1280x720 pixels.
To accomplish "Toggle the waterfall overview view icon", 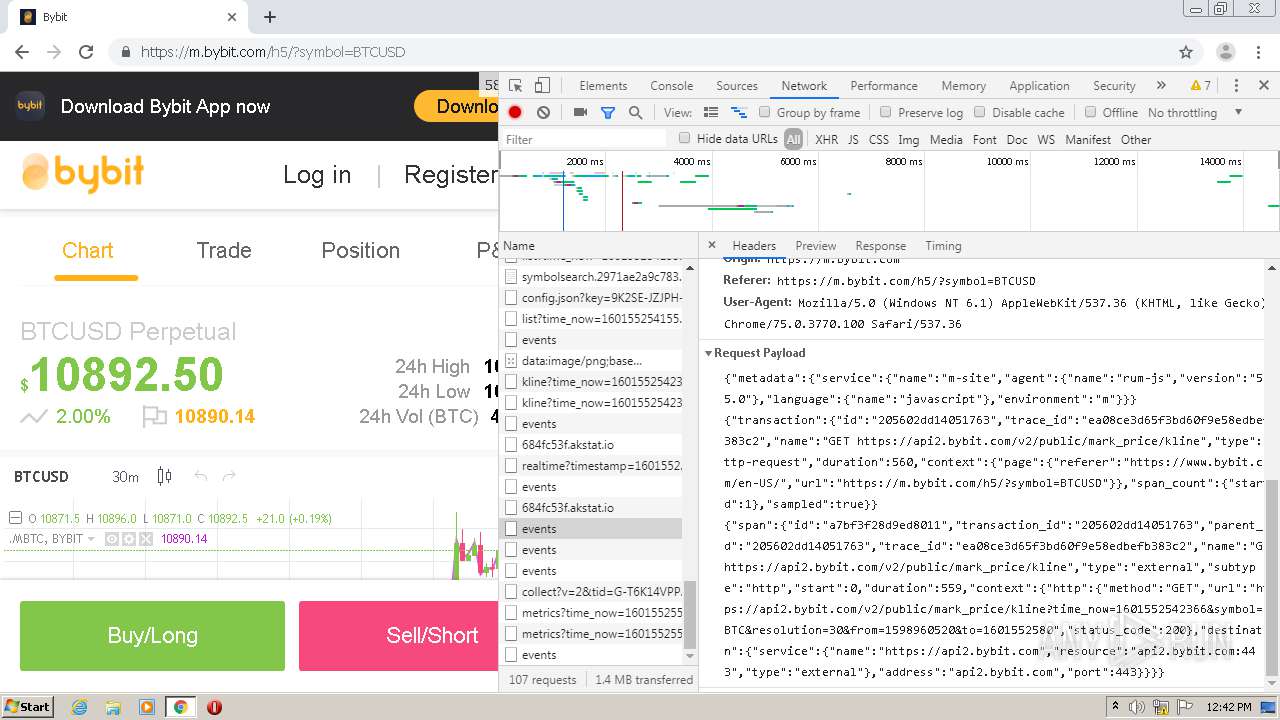I will 739,113.
